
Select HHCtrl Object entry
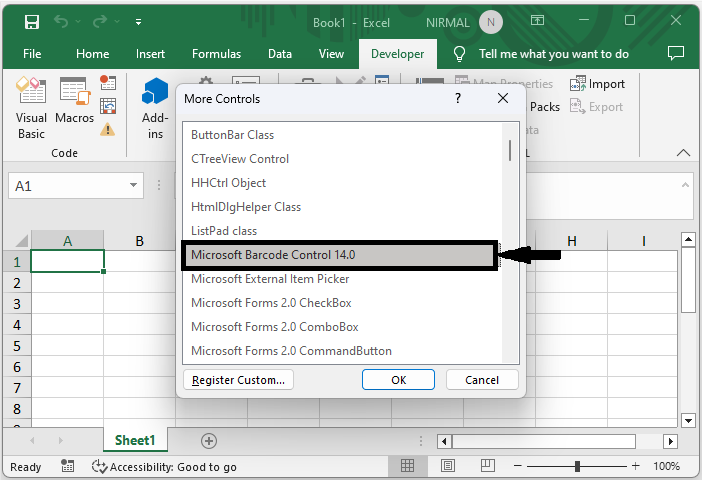[x=342, y=183]
